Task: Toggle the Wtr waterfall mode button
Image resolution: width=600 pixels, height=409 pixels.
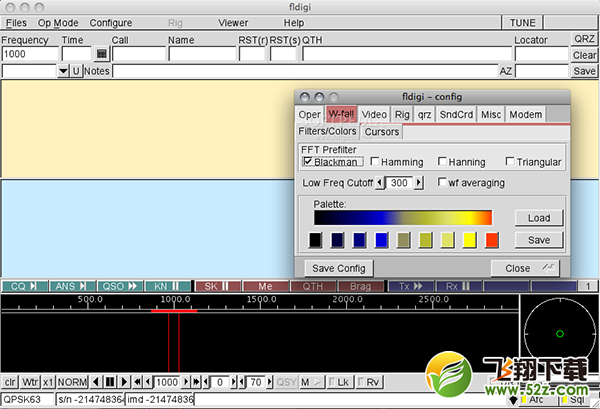Action: pos(30,382)
